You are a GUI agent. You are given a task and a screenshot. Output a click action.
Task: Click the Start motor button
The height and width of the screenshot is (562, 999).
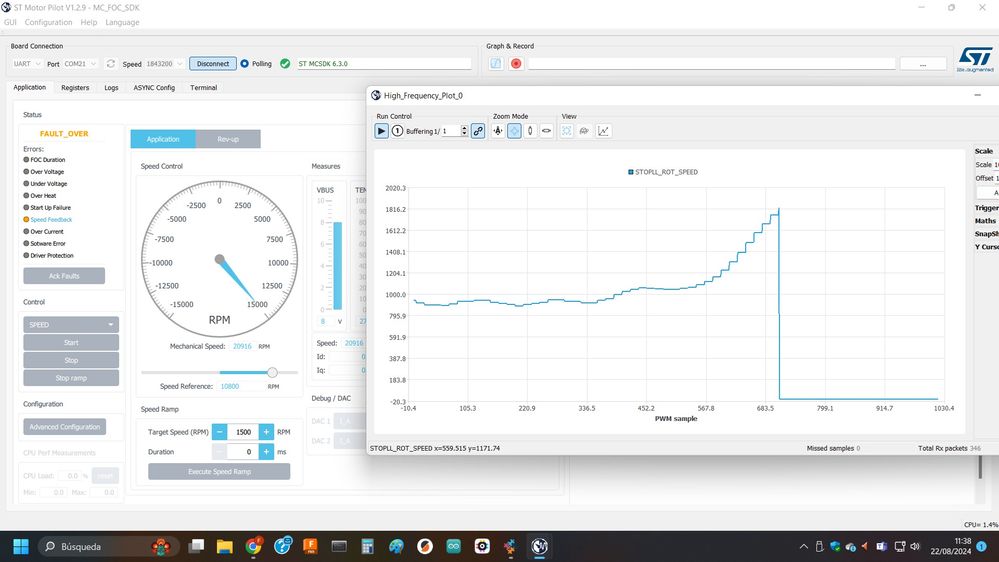71,342
